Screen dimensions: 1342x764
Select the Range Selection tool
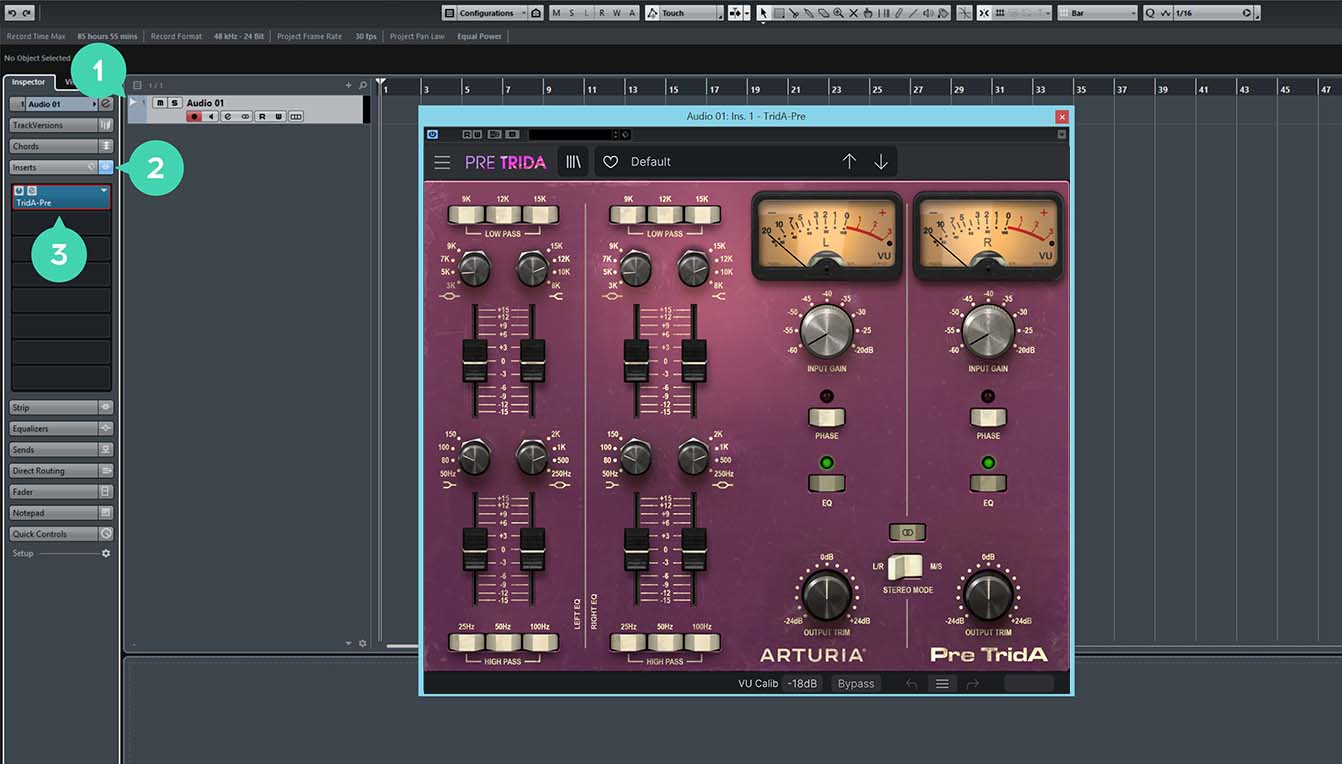(x=779, y=13)
